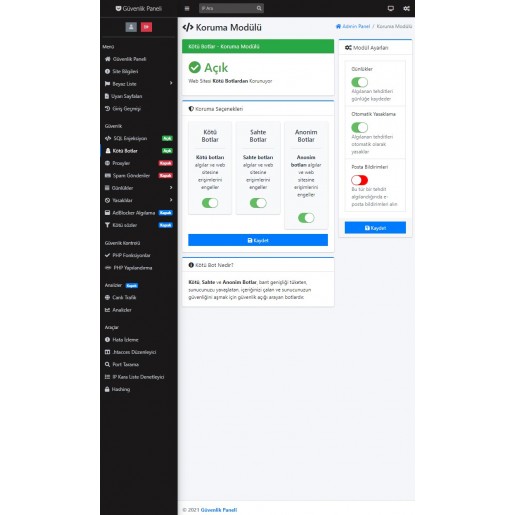Image resolution: width=515 pixels, height=515 pixels.
Task: Expand the Beyaz Liste submenu arrow
Action: pos(171,83)
